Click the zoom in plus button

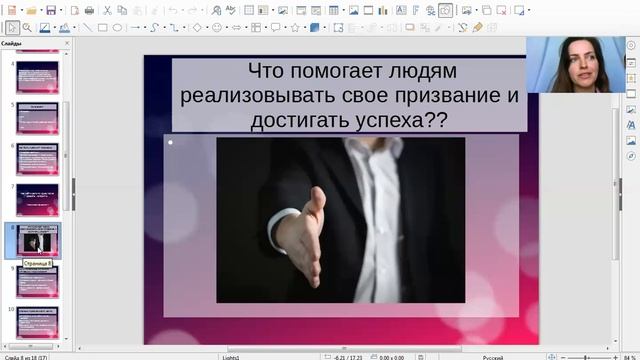(x=616, y=358)
